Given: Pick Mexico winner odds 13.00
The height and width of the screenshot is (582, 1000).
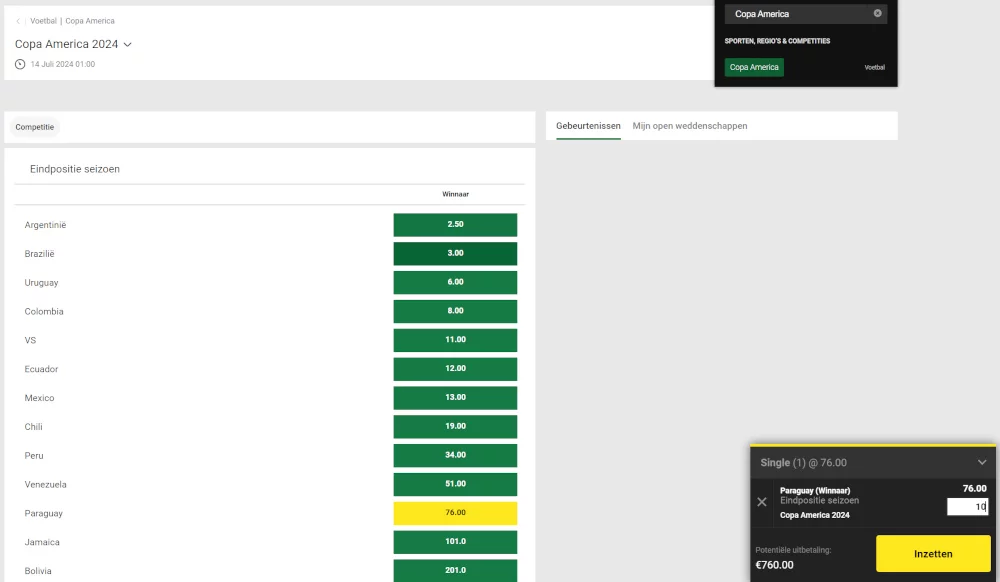Looking at the screenshot, I should pos(455,397).
